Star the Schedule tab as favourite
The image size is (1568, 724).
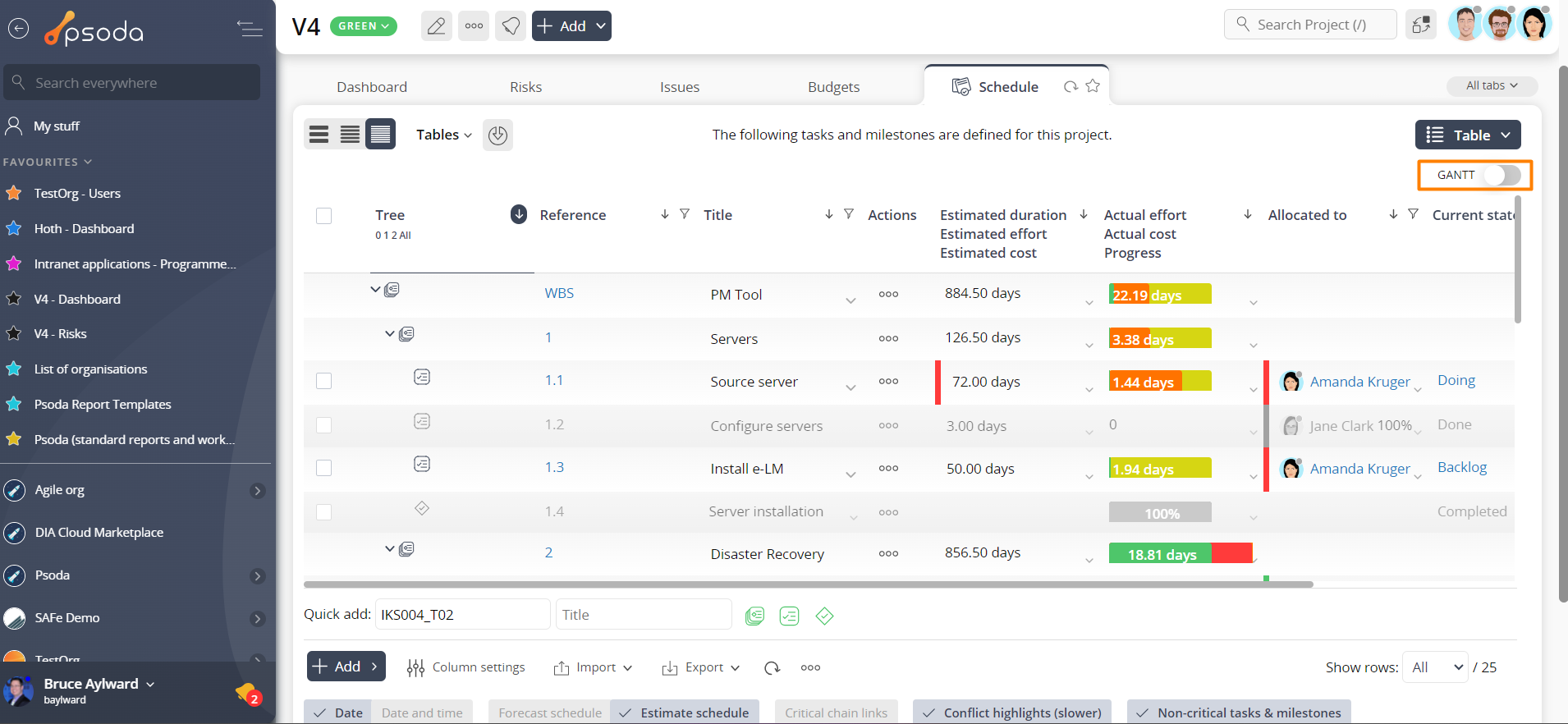tap(1093, 85)
